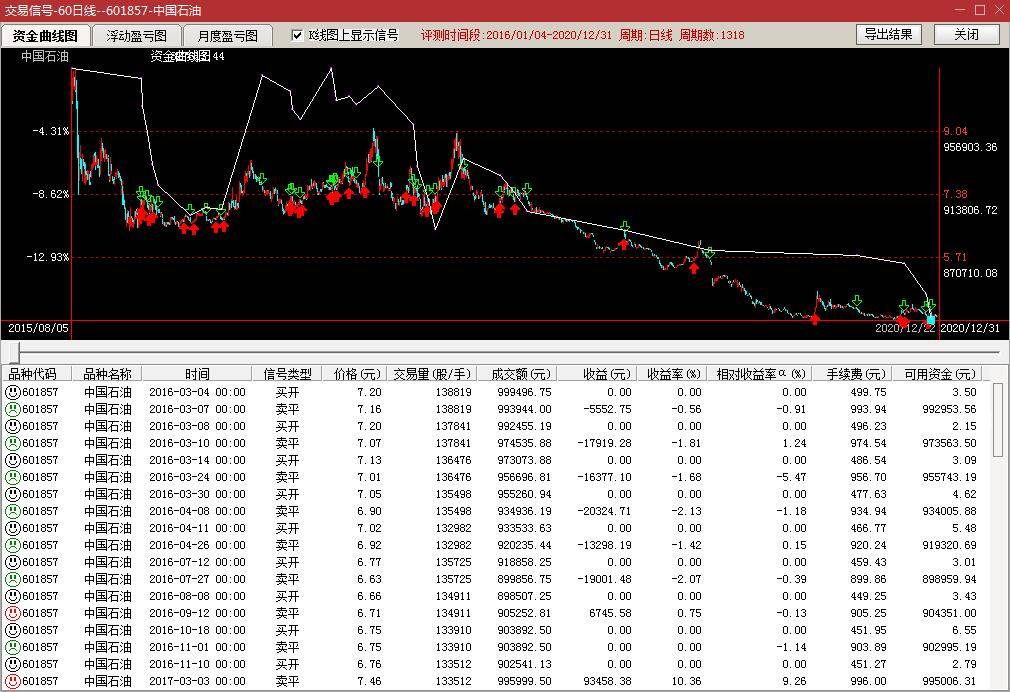Click face icon of 2016-07-27 row
This screenshot has height=692, width=1010.
(x=13, y=579)
